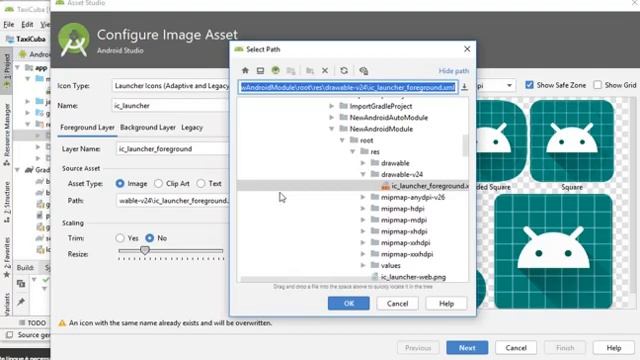
Task: Expand the mipmap-hdpi folder
Action: pos(363,209)
